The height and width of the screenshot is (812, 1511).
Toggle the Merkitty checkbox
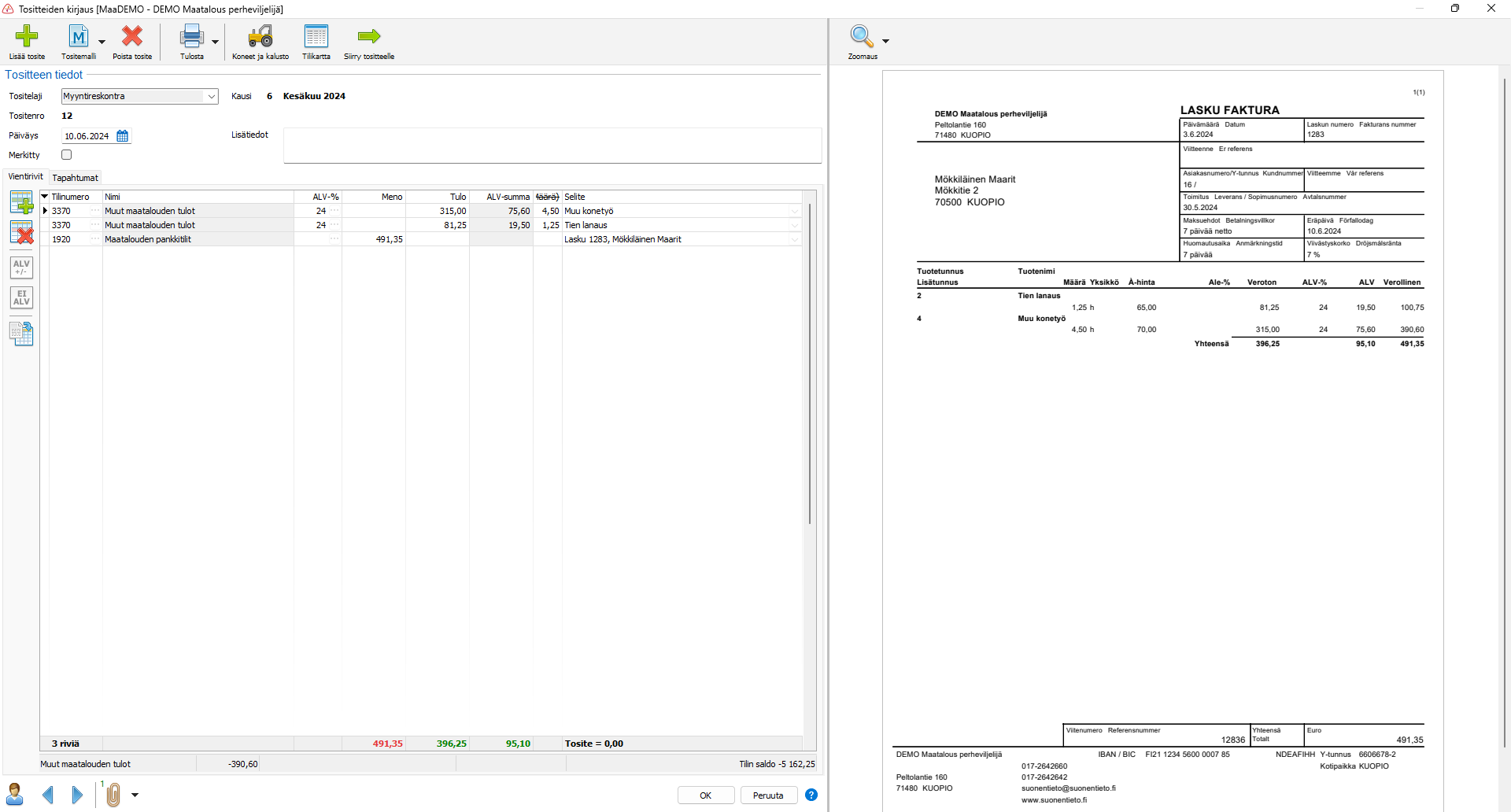coord(67,155)
